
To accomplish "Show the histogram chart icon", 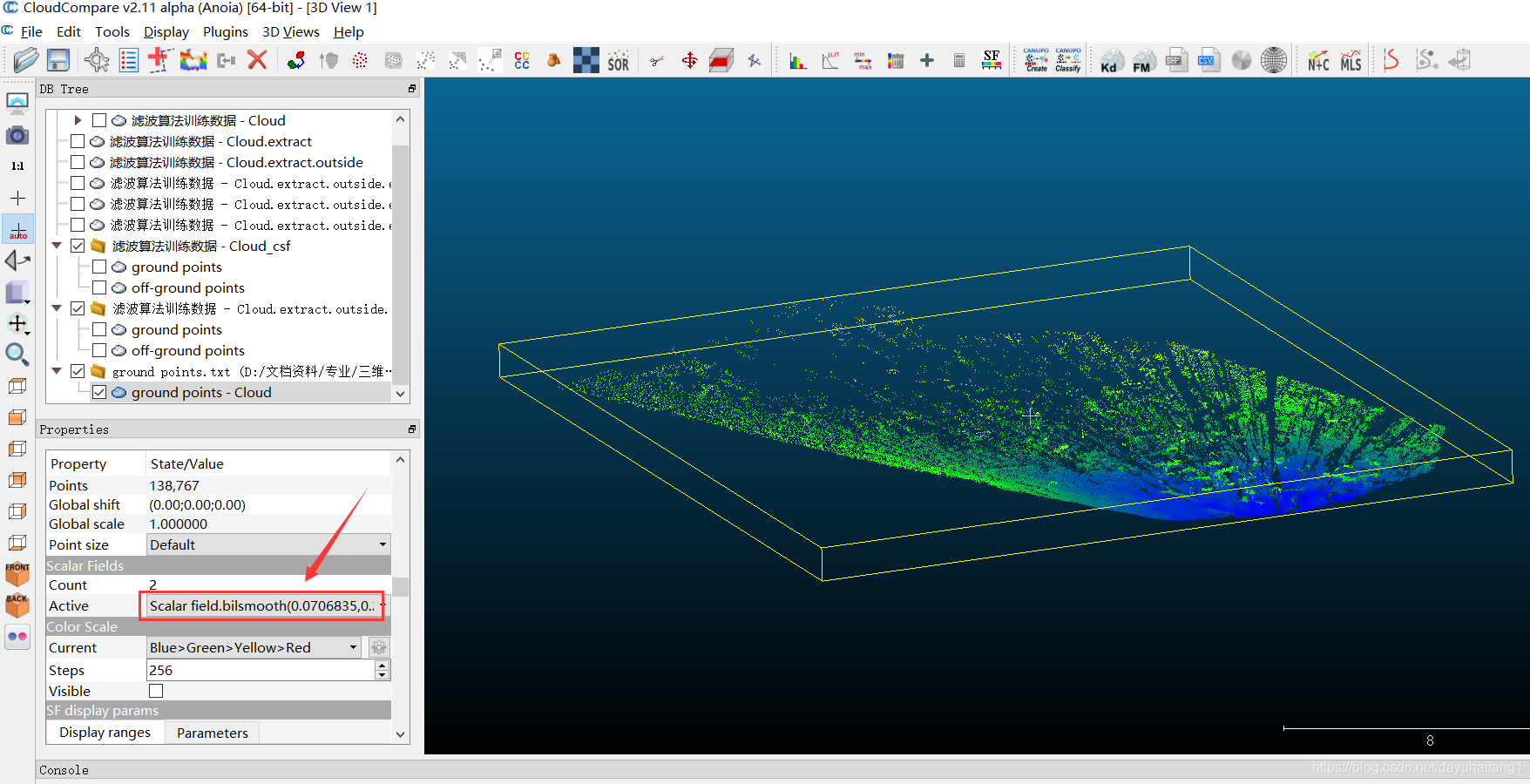I will 798,60.
